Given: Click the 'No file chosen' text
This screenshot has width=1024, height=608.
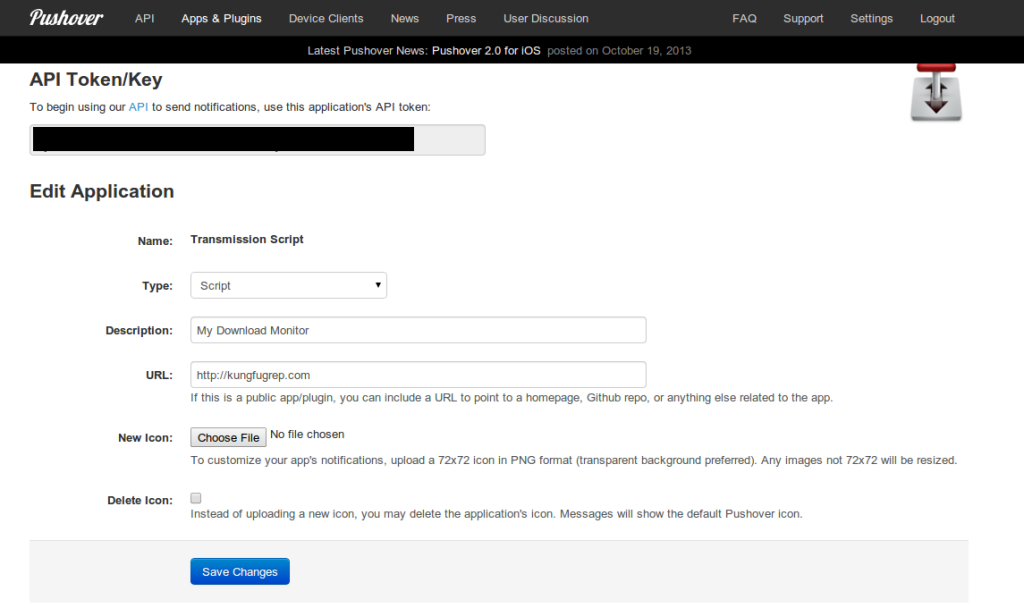Looking at the screenshot, I should [307, 434].
